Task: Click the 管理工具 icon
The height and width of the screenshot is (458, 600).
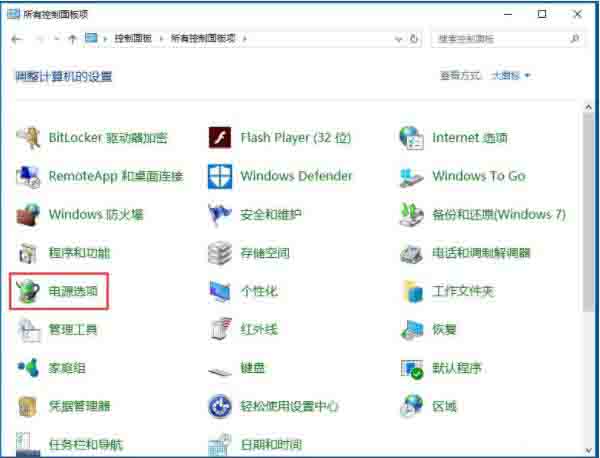Action: (x=29, y=329)
